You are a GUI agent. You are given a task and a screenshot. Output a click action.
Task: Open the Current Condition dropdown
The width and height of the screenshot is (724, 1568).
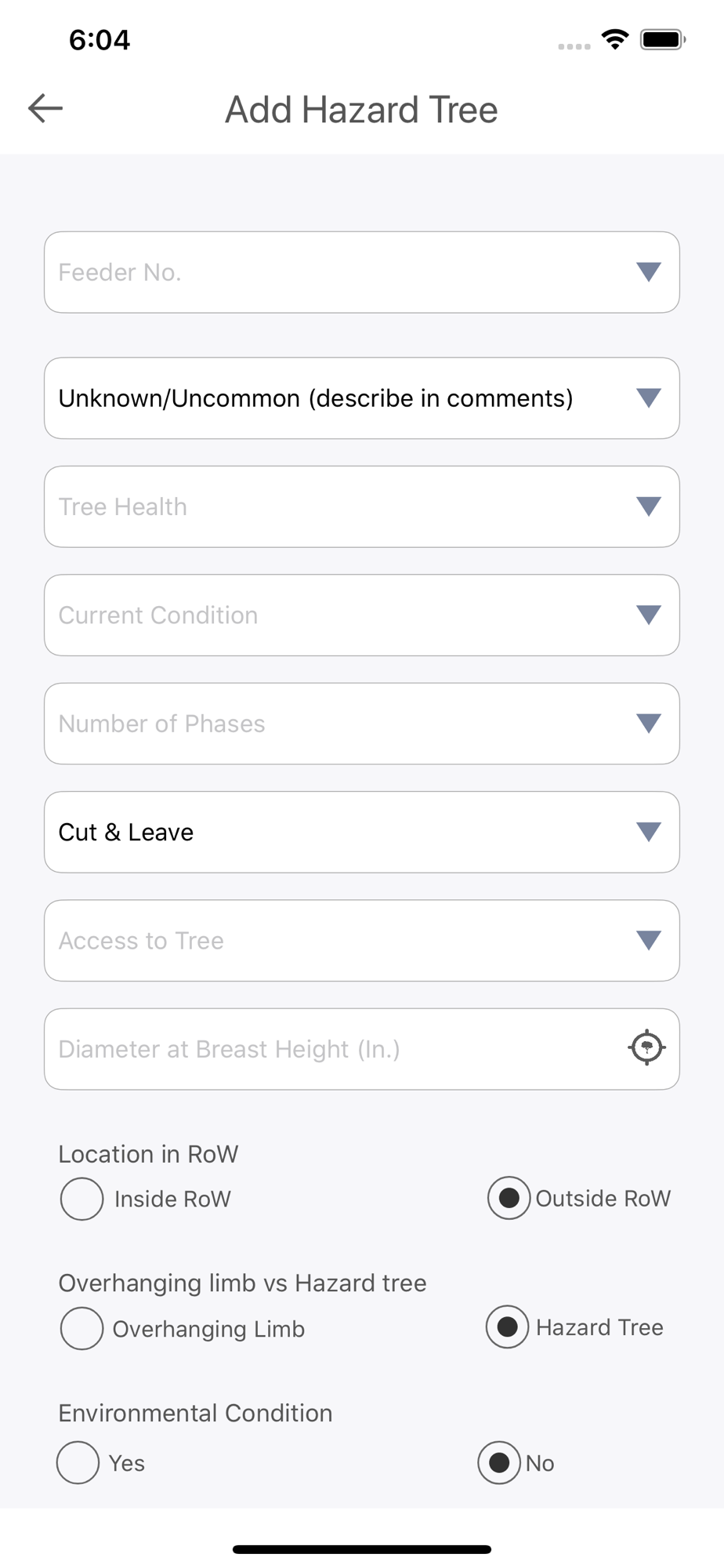pyautogui.click(x=361, y=615)
